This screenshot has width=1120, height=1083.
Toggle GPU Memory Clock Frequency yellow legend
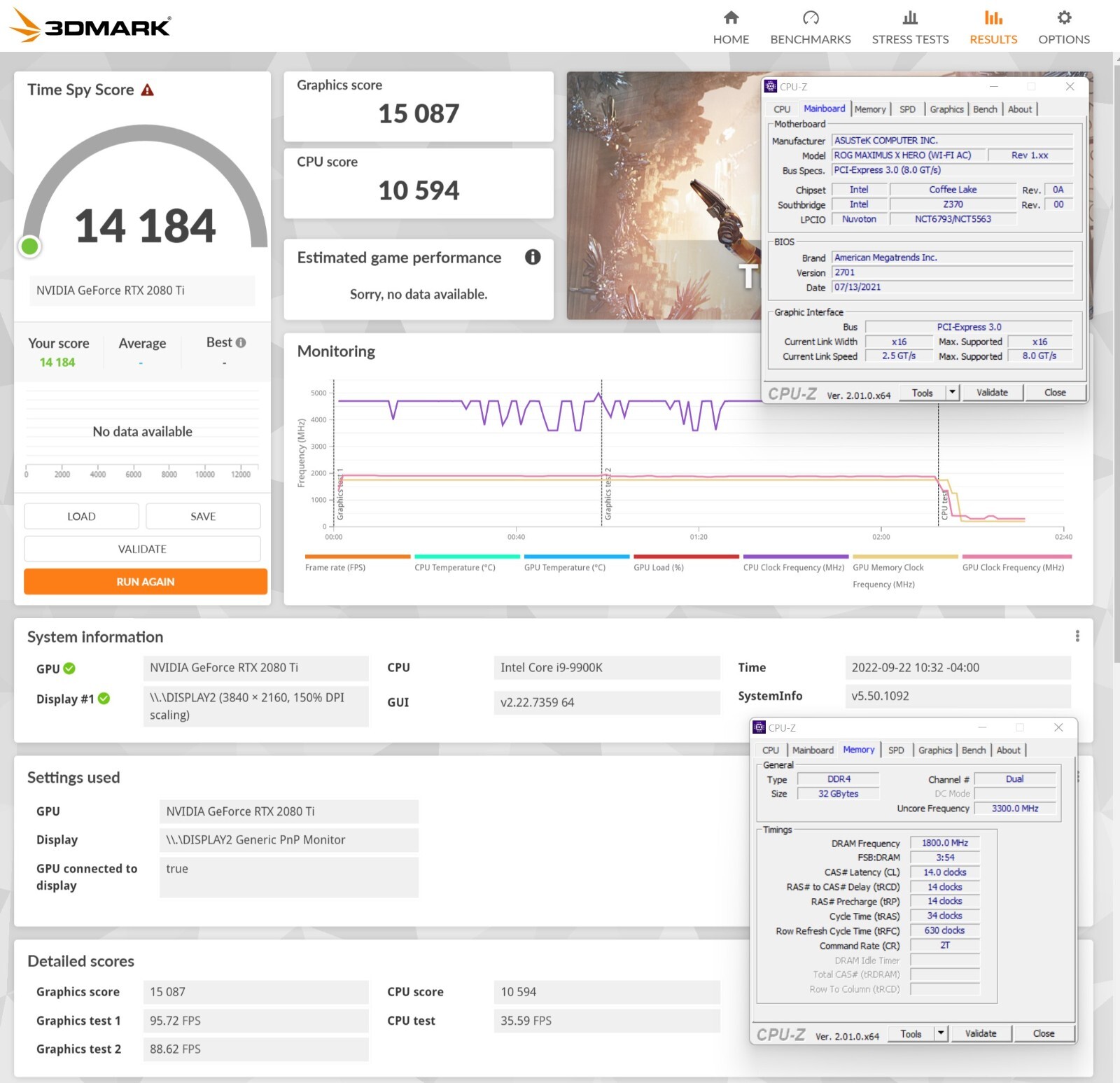[x=905, y=572]
